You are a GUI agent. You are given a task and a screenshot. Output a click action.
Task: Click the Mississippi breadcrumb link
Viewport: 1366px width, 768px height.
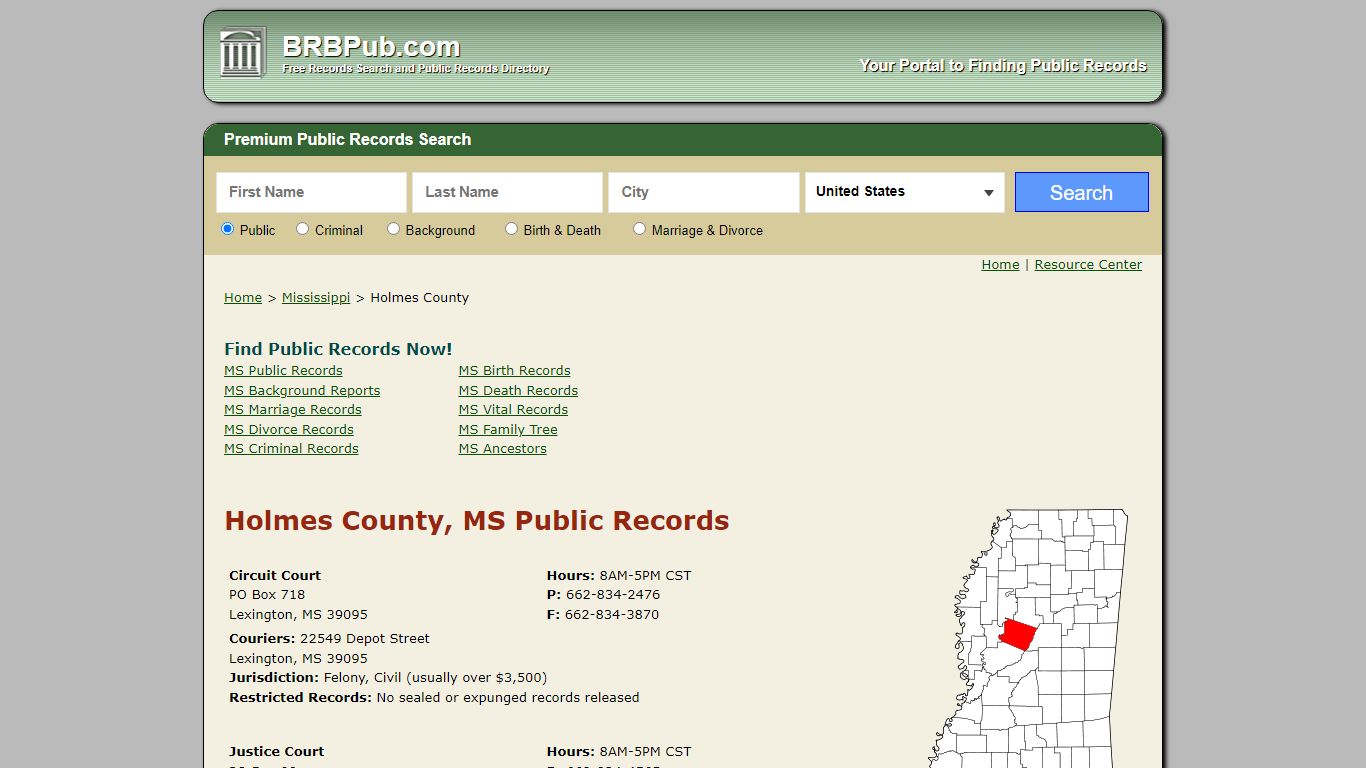(316, 298)
